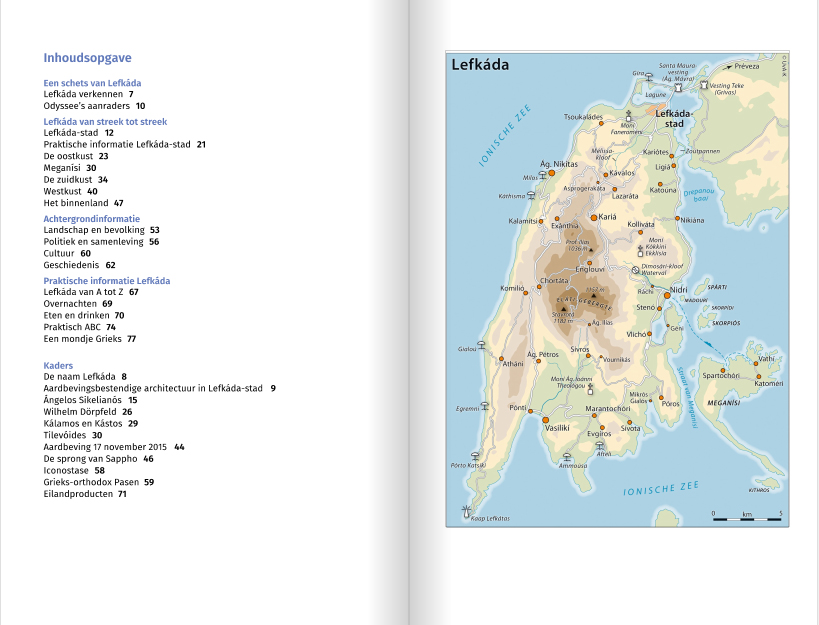This screenshot has height=625, width=819.
Task: Open 'De sprong van Sappho' entry
Action: pyautogui.click(x=91, y=459)
